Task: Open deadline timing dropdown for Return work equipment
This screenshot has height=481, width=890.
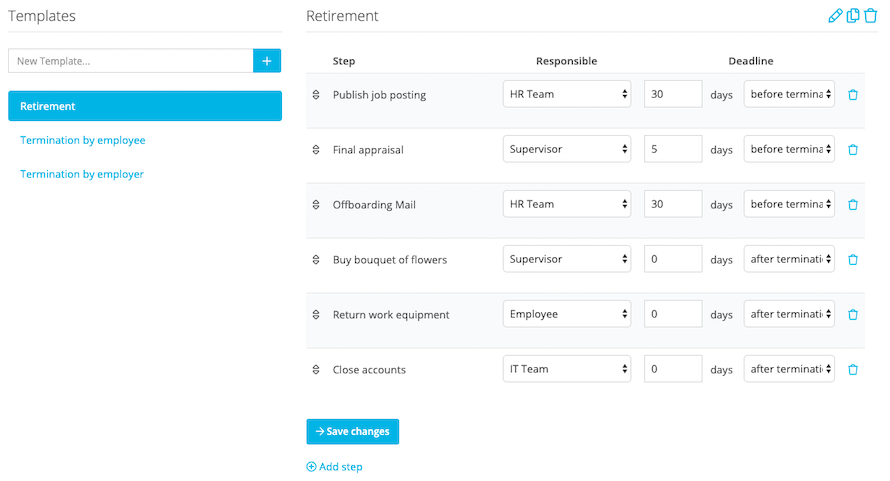Action: point(789,314)
